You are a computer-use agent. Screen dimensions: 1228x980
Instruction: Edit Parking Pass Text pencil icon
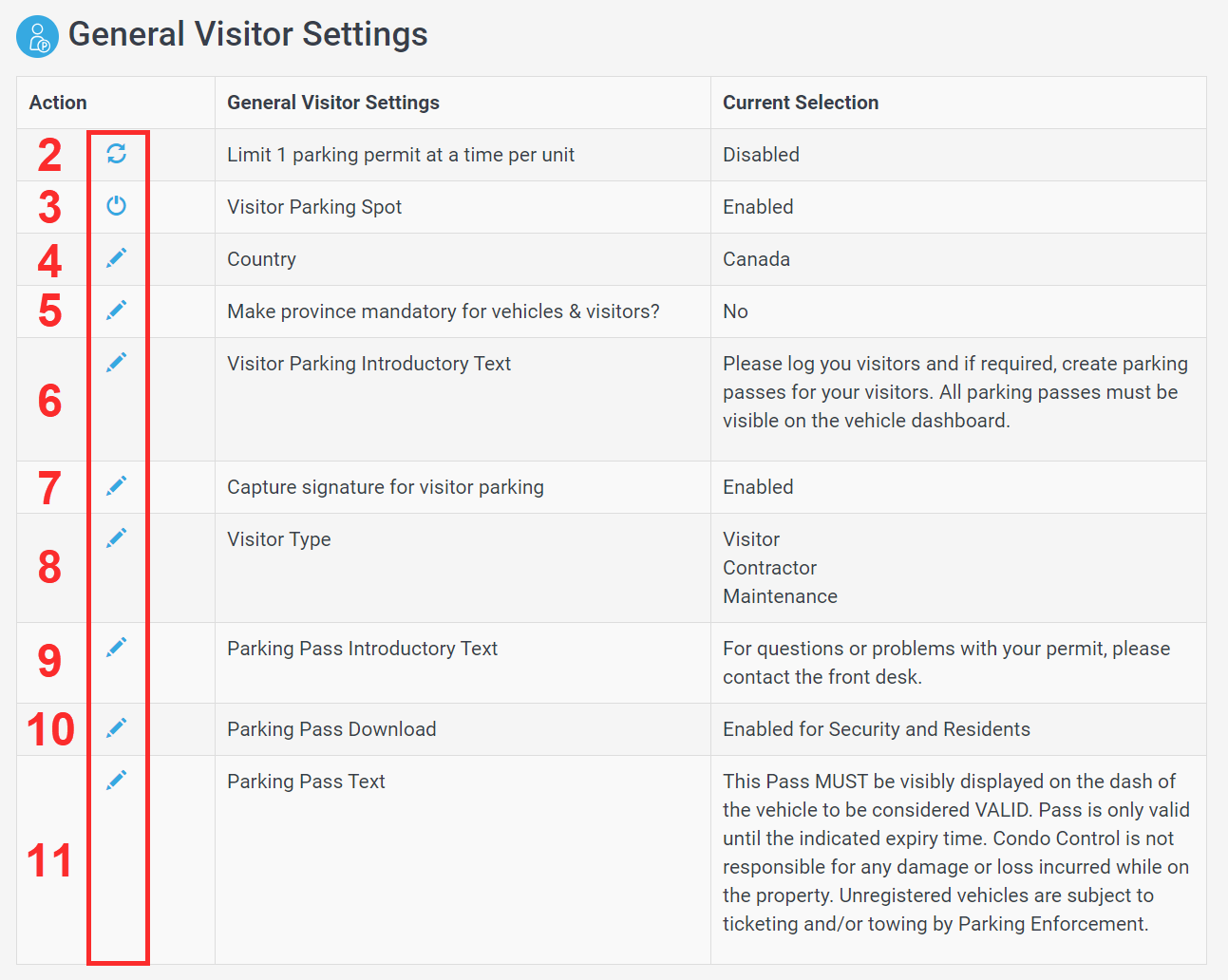[116, 780]
